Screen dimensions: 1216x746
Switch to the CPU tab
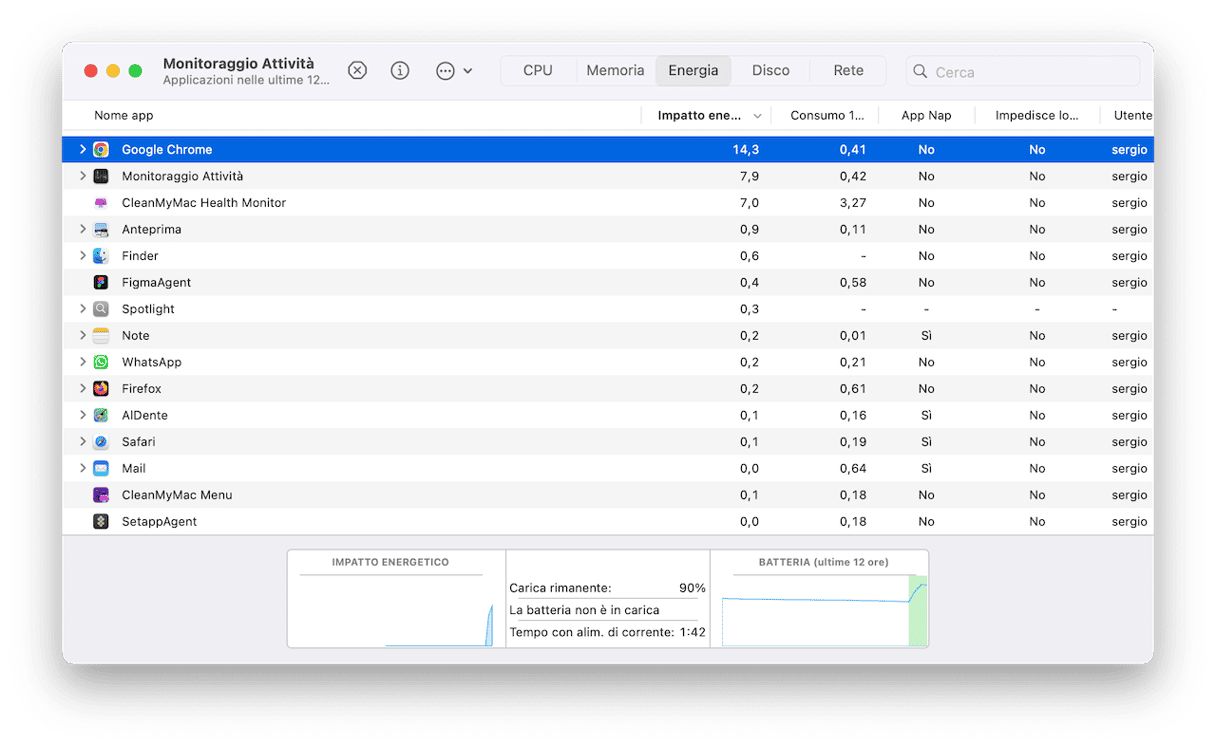[x=538, y=71]
